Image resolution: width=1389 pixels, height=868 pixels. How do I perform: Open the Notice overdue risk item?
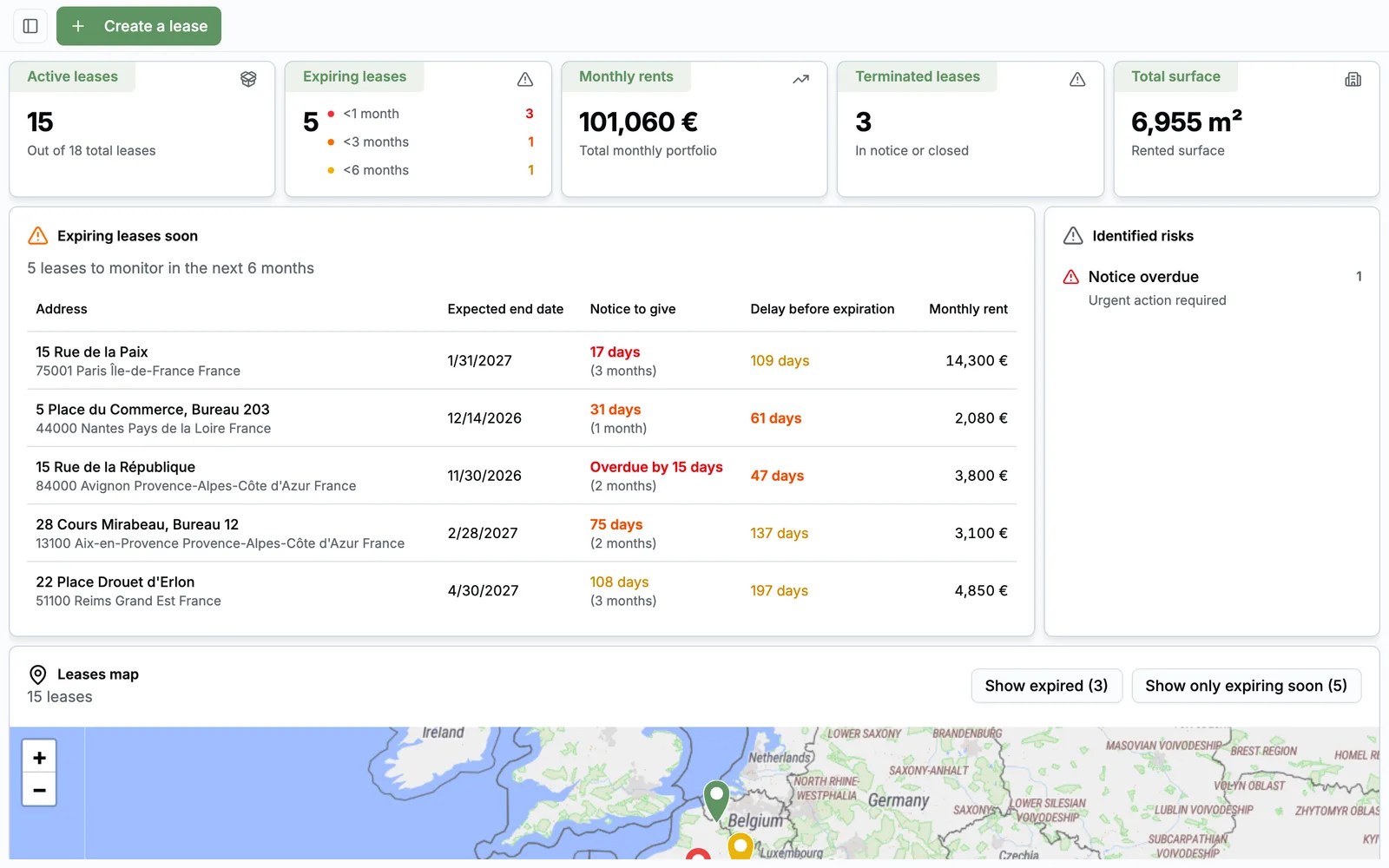[x=1212, y=288]
